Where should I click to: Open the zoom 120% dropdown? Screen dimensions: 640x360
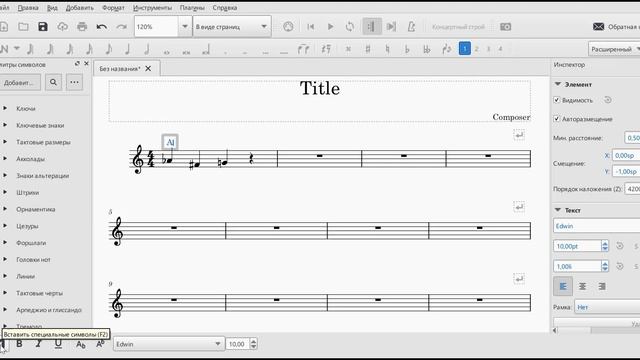[x=184, y=27]
